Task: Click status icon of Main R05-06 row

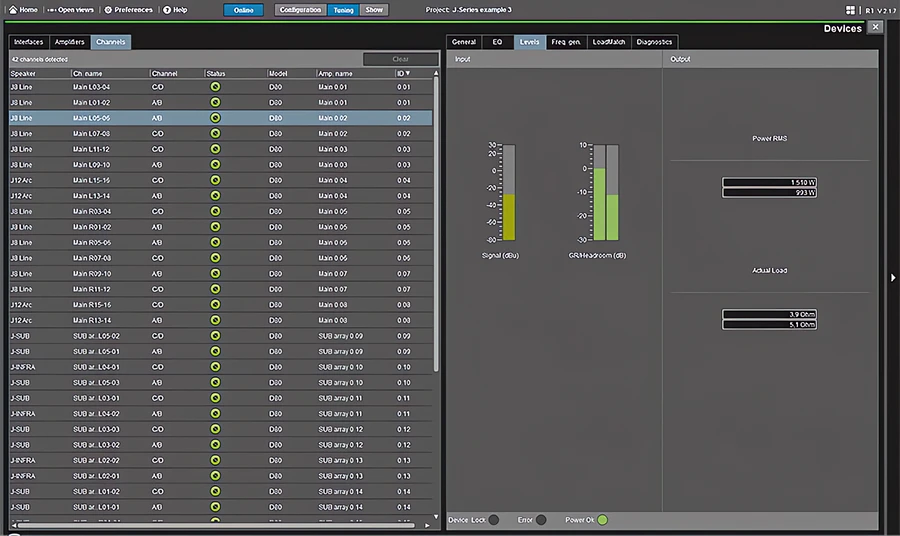Action: [215, 242]
